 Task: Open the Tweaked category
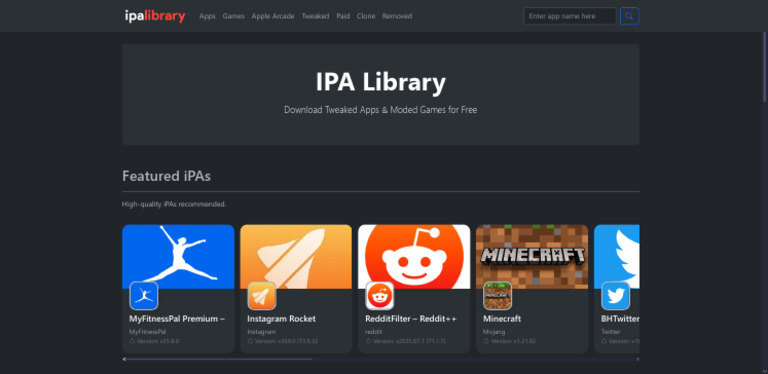(315, 16)
